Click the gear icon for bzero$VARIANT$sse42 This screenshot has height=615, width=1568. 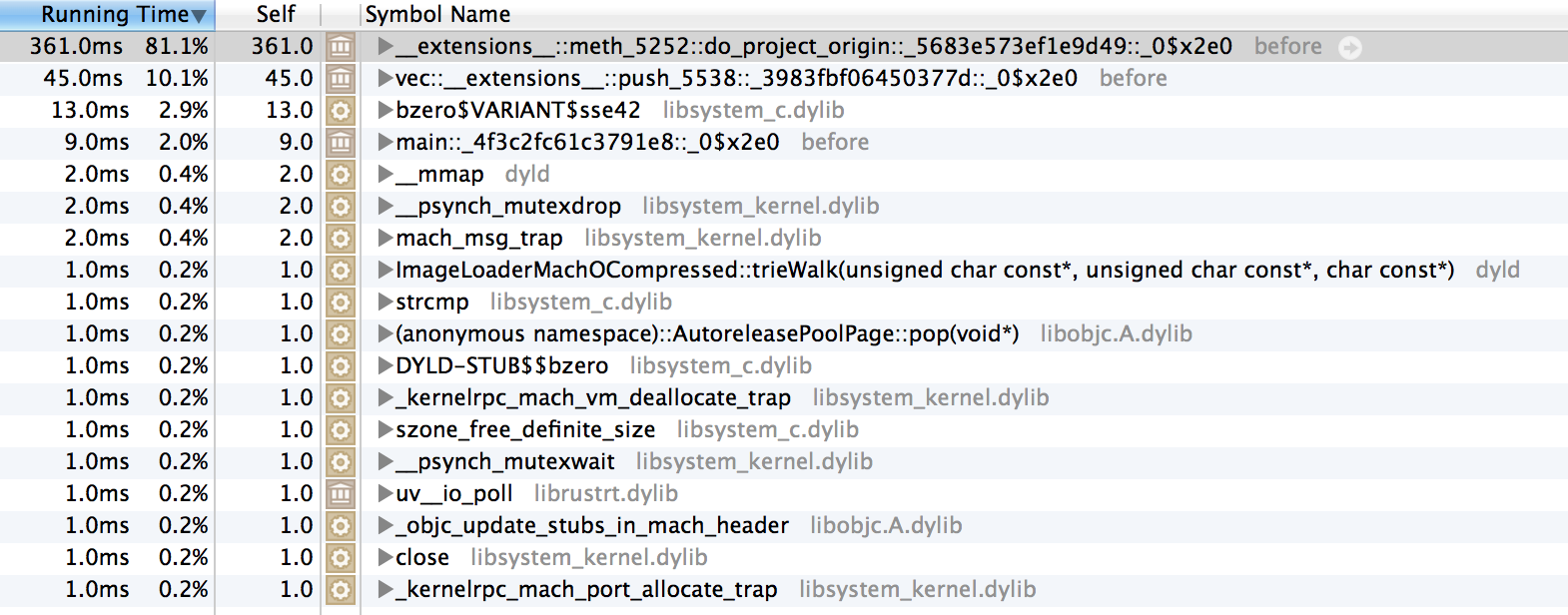click(341, 110)
